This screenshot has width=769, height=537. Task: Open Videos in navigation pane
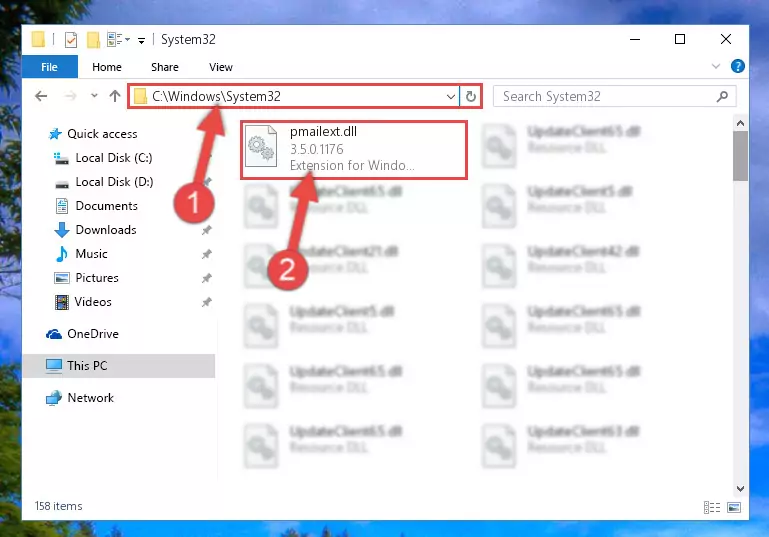tap(83, 302)
